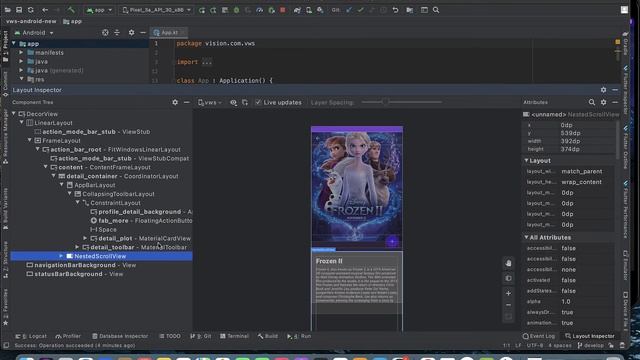This screenshot has height=360, width=640.
Task: Collapse the All Attributes section
Action: [526, 237]
